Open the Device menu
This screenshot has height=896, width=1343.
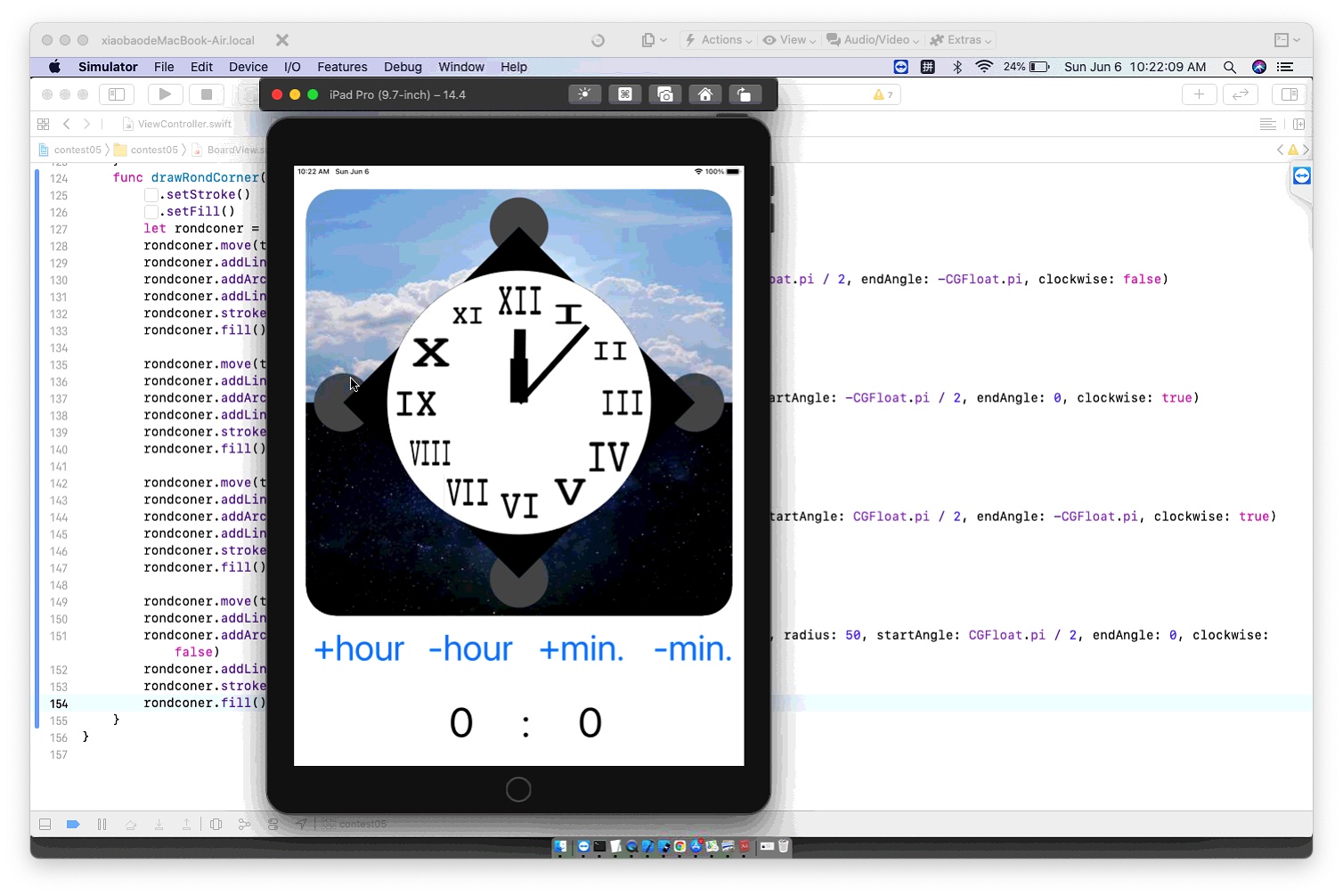pyautogui.click(x=248, y=67)
